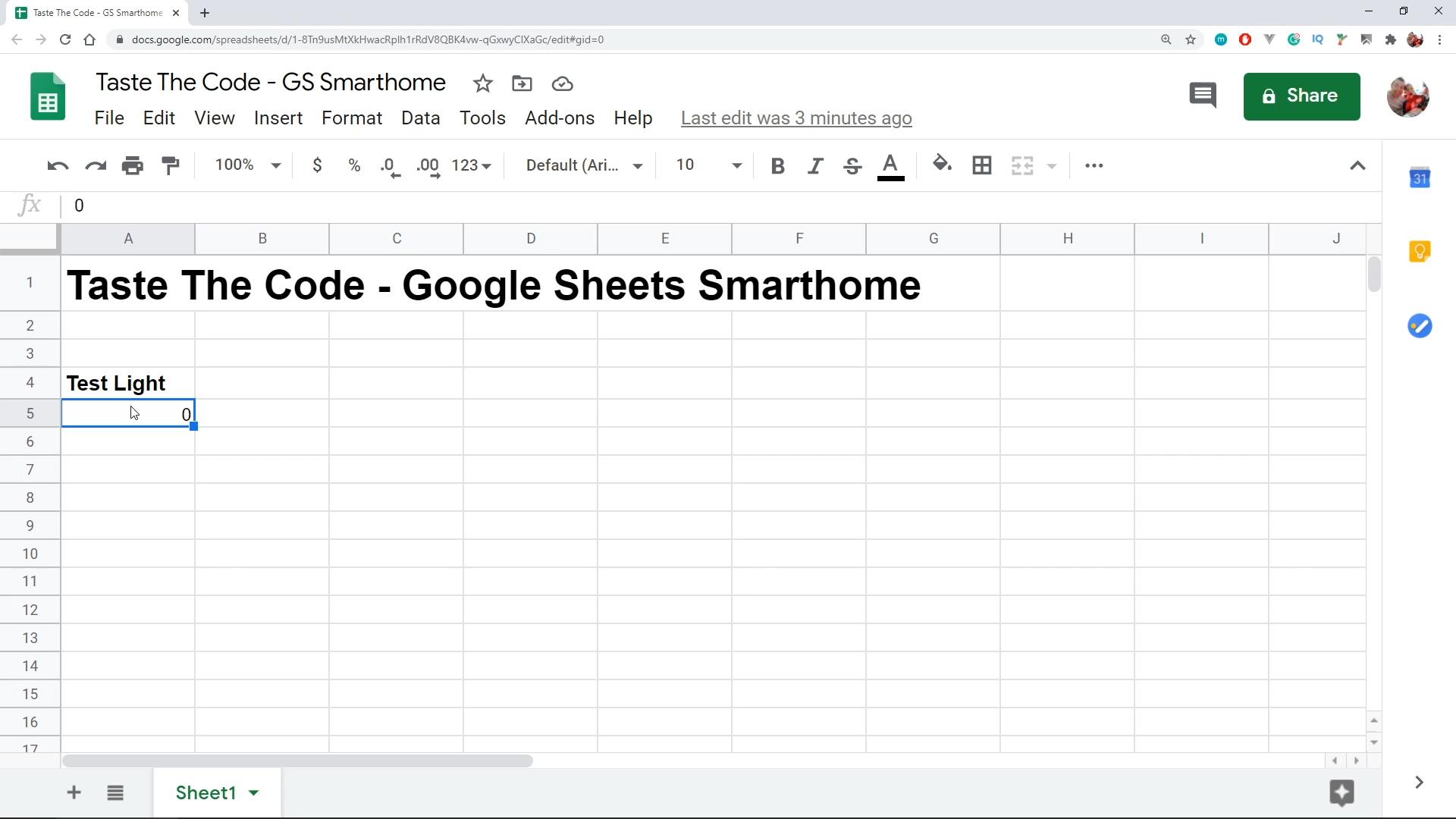Click the green Share button
The width and height of the screenshot is (1456, 819).
1301,96
